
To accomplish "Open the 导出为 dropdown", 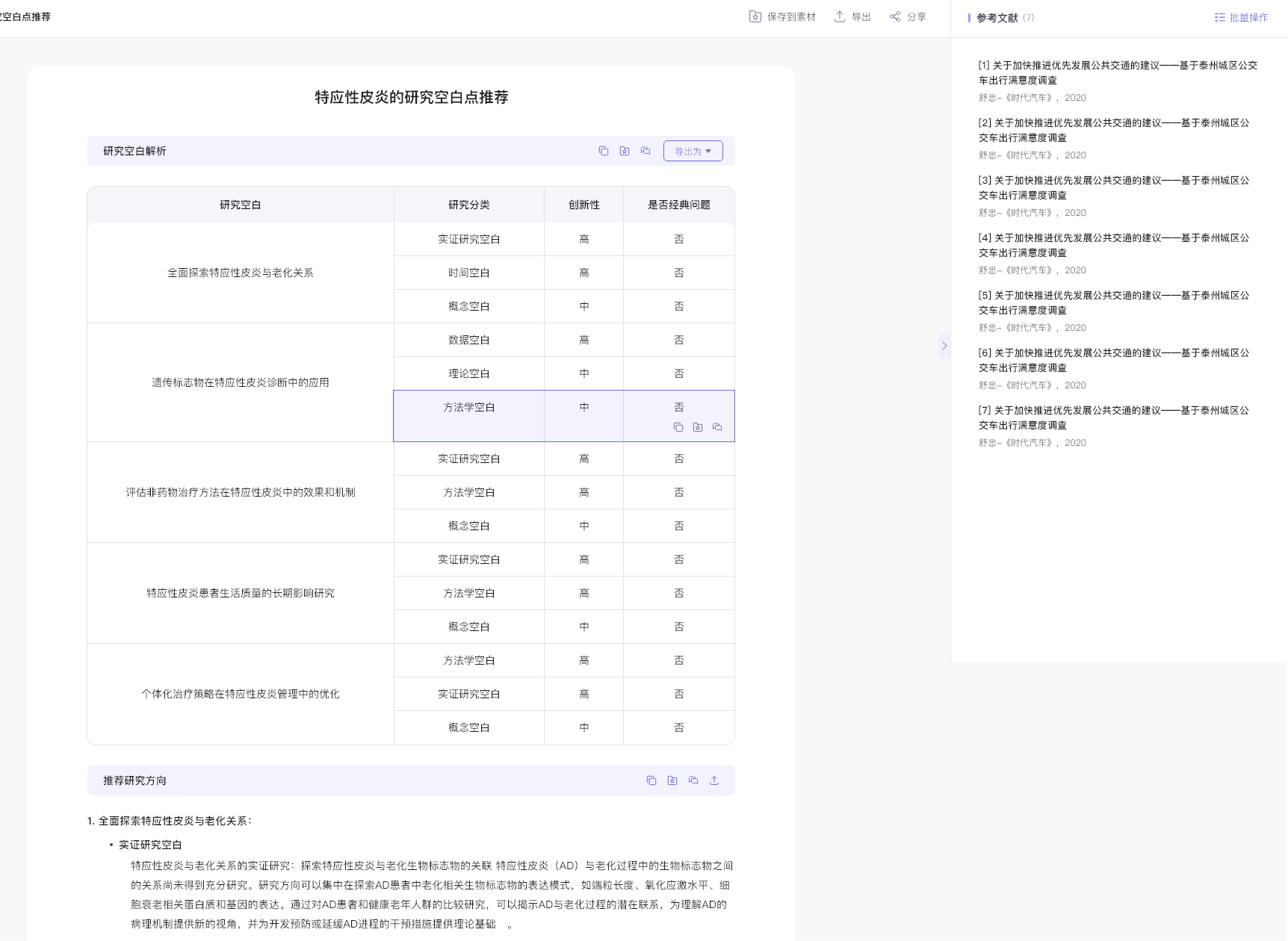I will (x=693, y=151).
